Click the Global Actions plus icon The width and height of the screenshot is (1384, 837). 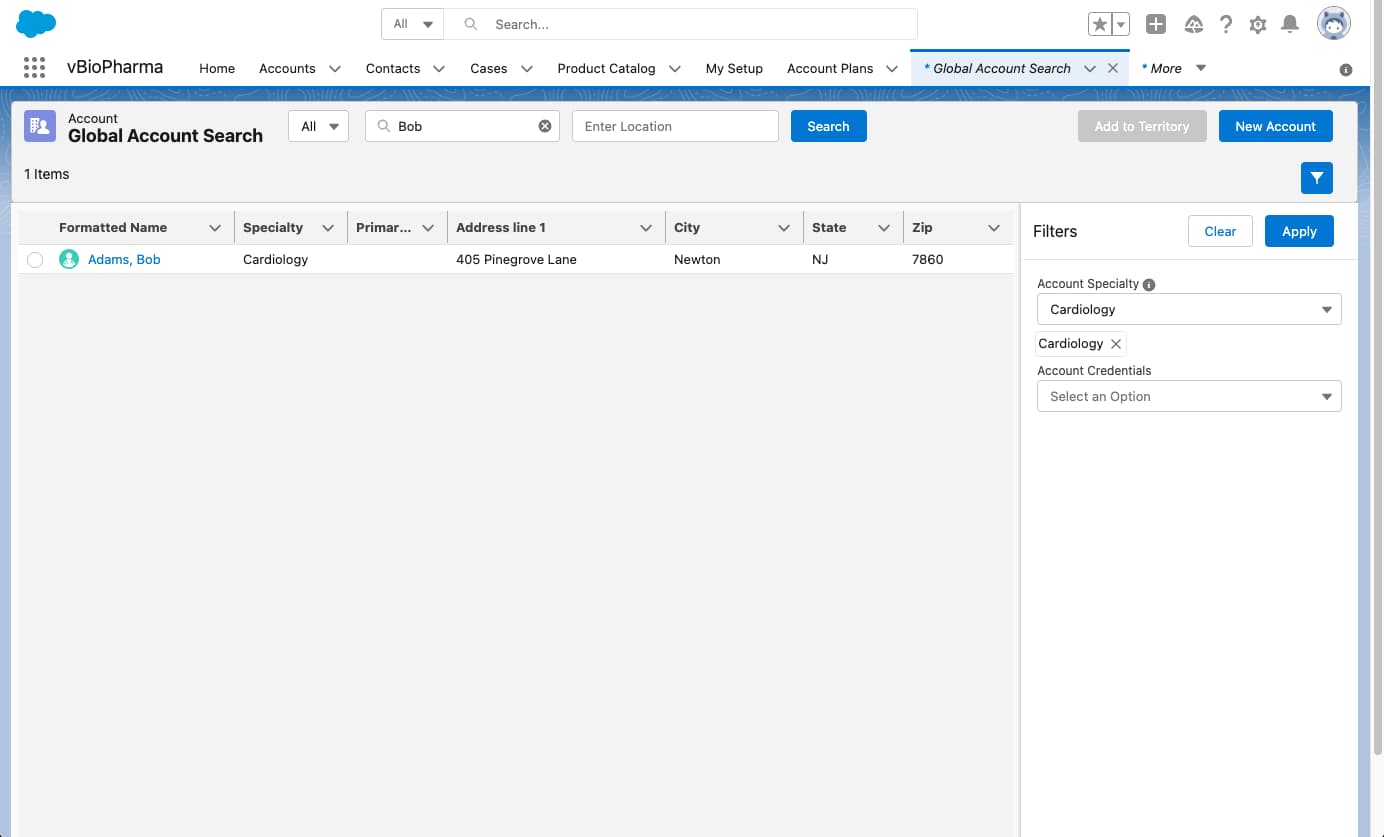[1156, 25]
